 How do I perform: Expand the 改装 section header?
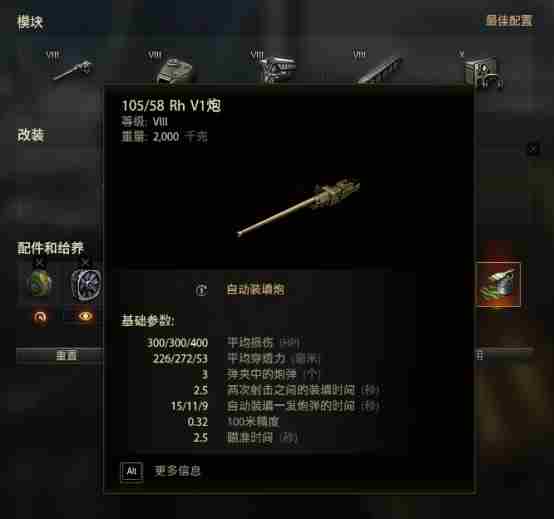pos(30,135)
